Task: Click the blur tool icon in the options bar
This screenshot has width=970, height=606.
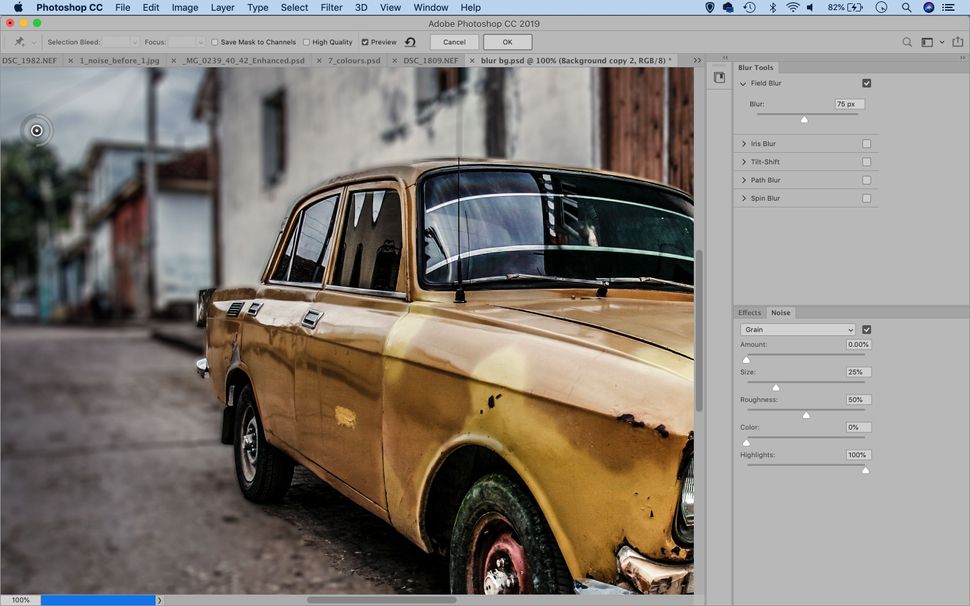Action: (x=20, y=42)
